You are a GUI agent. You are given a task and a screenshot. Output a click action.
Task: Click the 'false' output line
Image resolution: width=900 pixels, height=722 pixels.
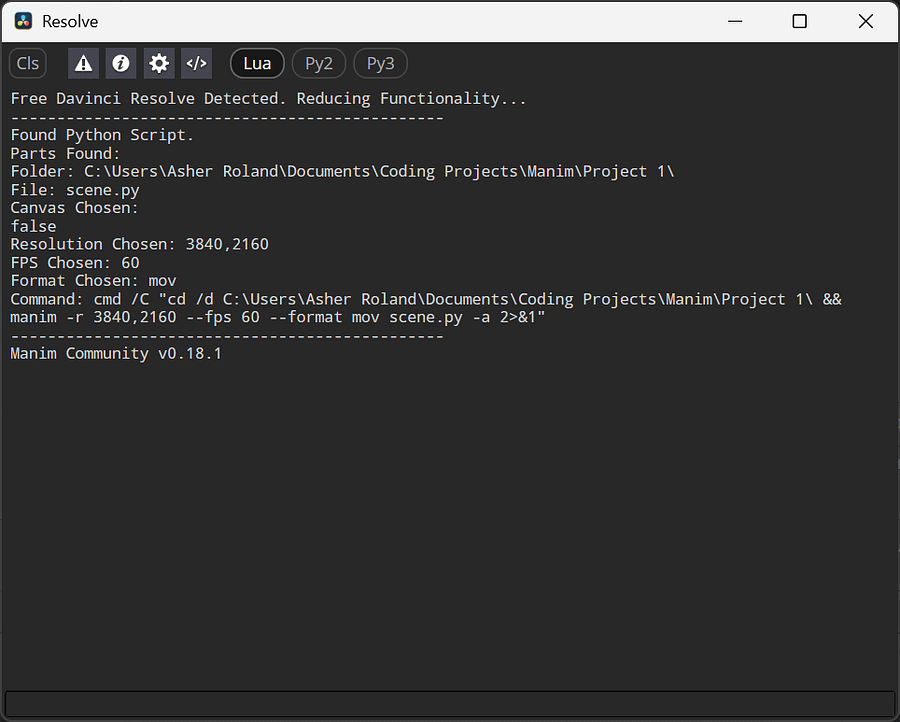tap(33, 226)
